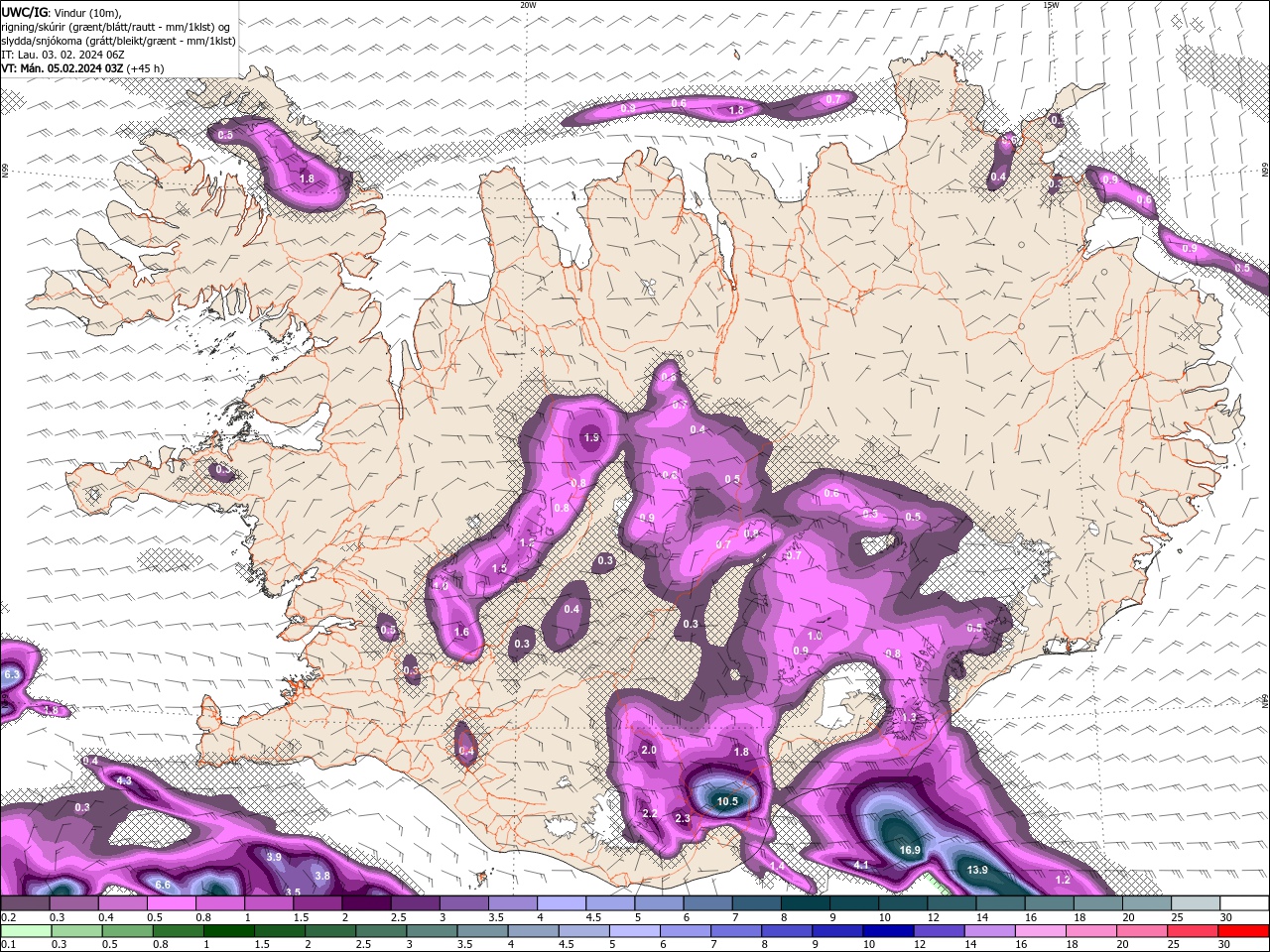Select the lavender snow swatch labeled 4
1270x952 pixels.
[561, 903]
